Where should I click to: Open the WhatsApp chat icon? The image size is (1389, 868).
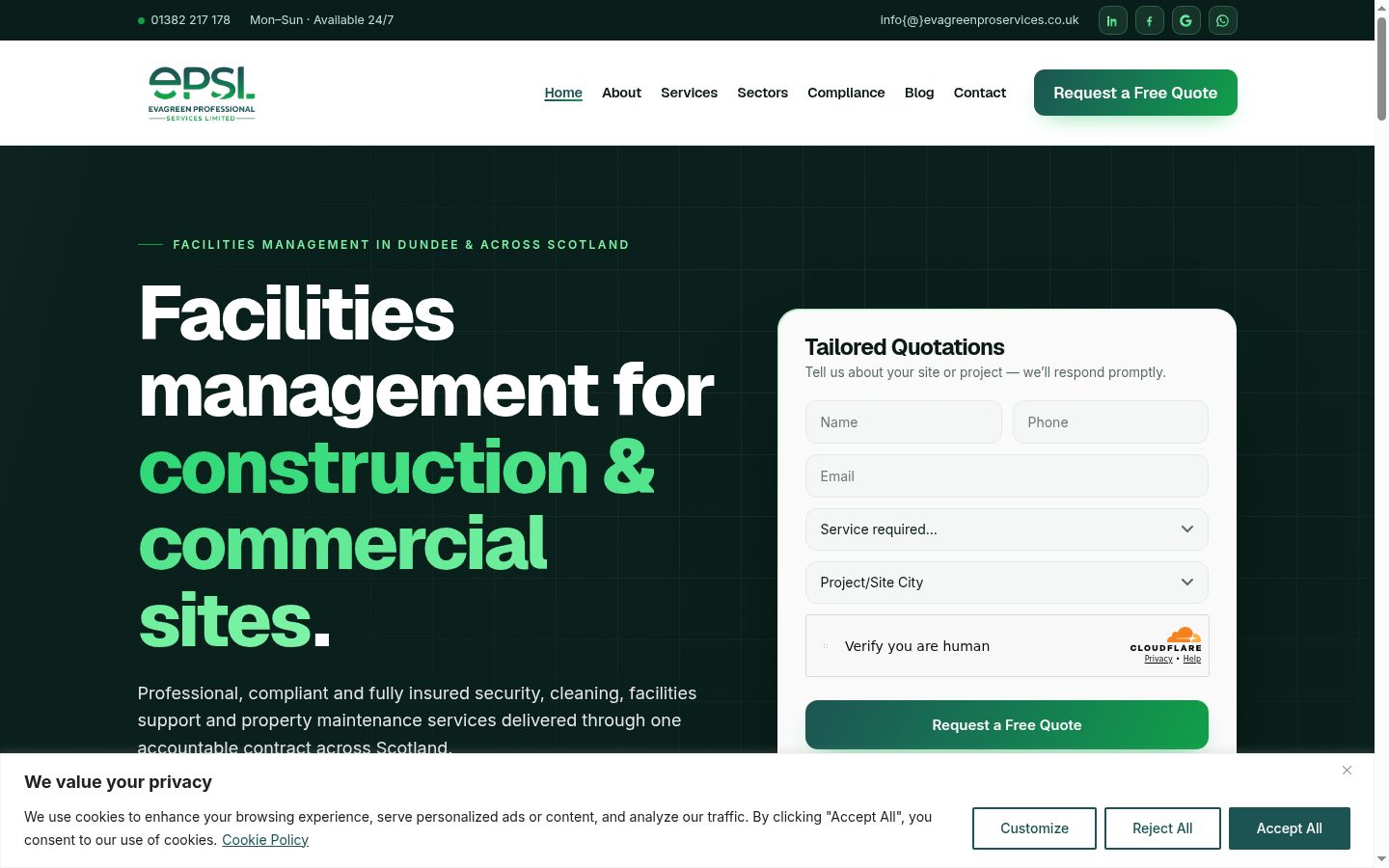click(x=1222, y=20)
